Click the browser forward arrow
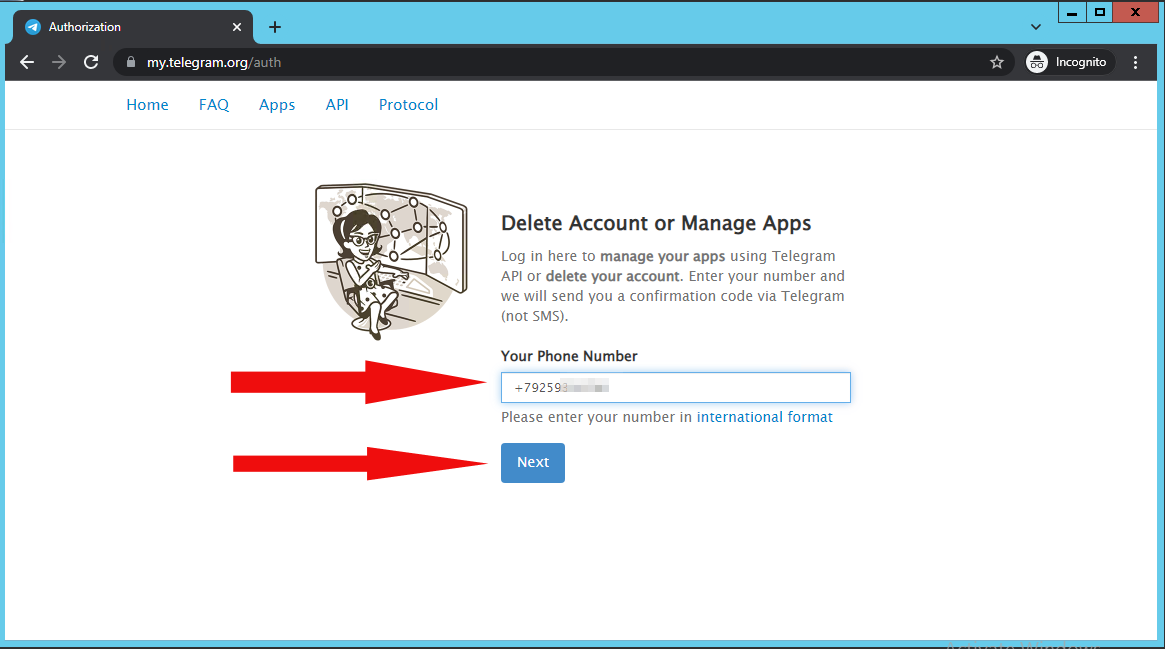 tap(59, 62)
